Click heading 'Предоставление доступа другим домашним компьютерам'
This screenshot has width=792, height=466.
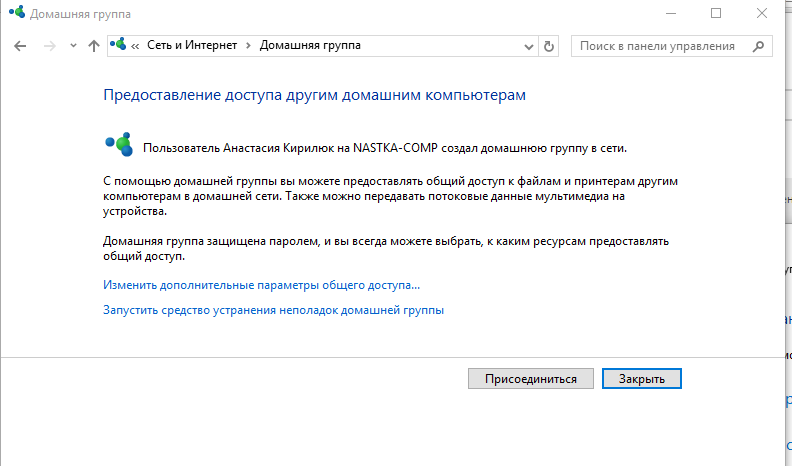[x=314, y=95]
